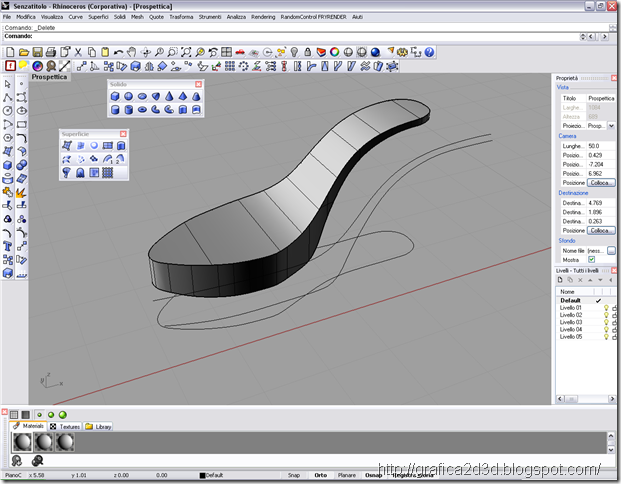The width and height of the screenshot is (621, 484).
Task: Click the new layer icon in Livelli panel
Action: pyautogui.click(x=560, y=280)
